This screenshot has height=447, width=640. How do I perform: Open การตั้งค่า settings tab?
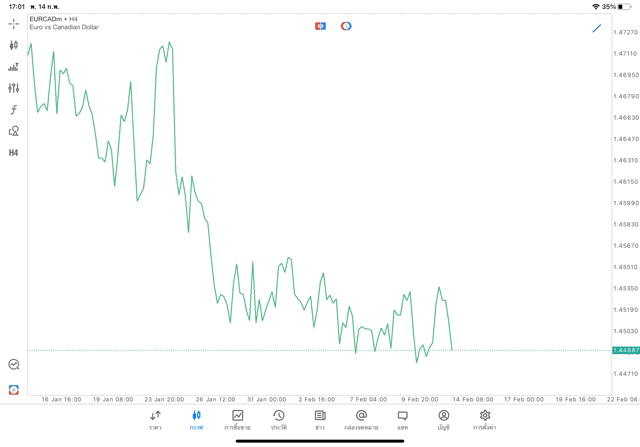[485, 419]
